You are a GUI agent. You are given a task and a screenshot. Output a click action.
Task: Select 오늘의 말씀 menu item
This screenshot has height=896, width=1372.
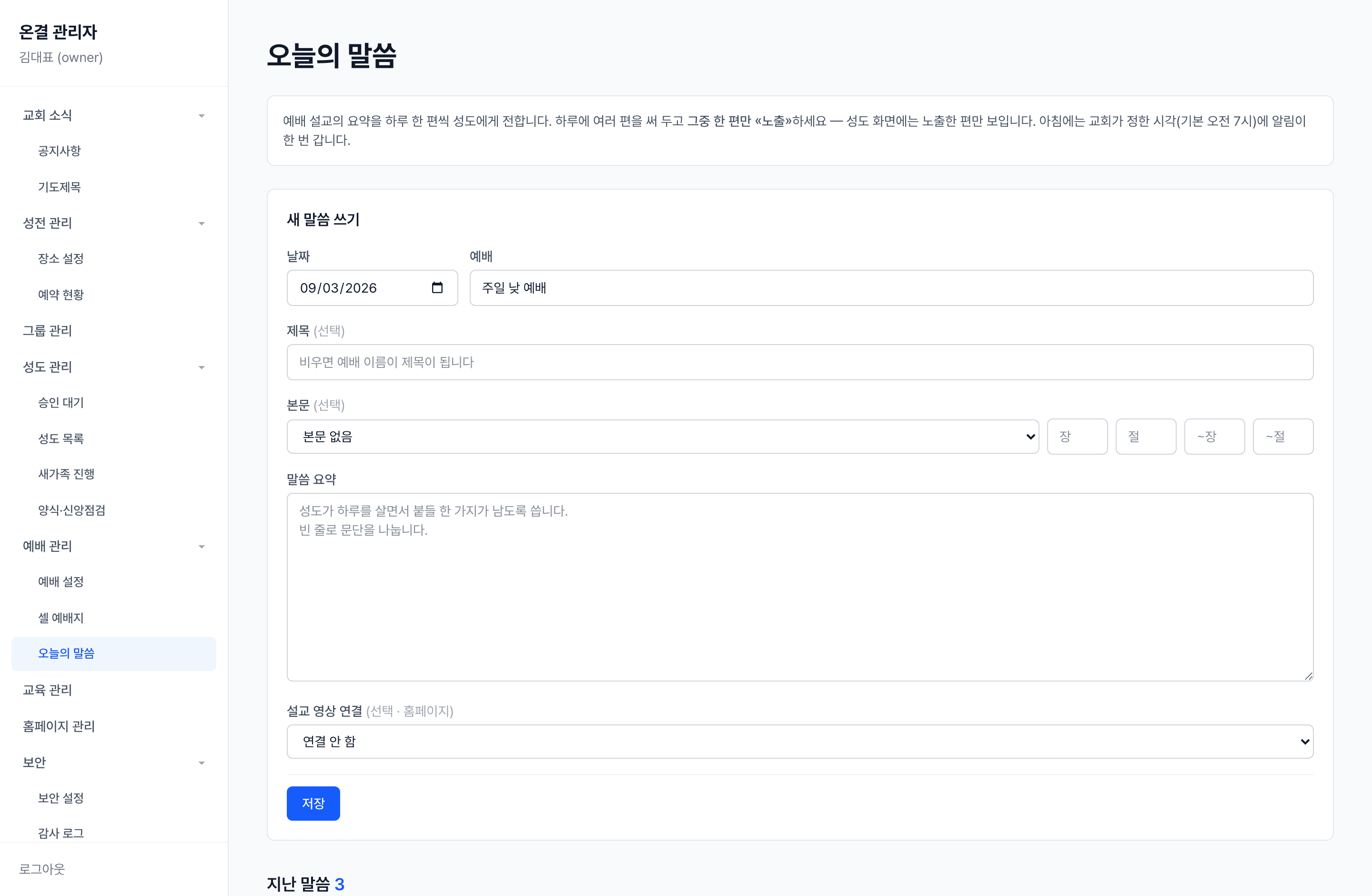[x=113, y=653]
